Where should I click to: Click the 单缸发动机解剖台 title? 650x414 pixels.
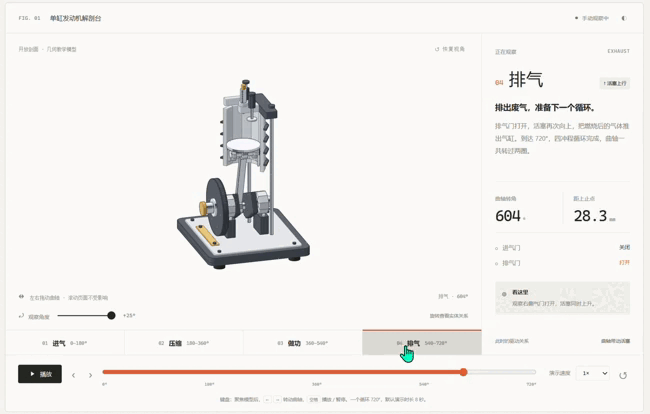(x=75, y=18)
